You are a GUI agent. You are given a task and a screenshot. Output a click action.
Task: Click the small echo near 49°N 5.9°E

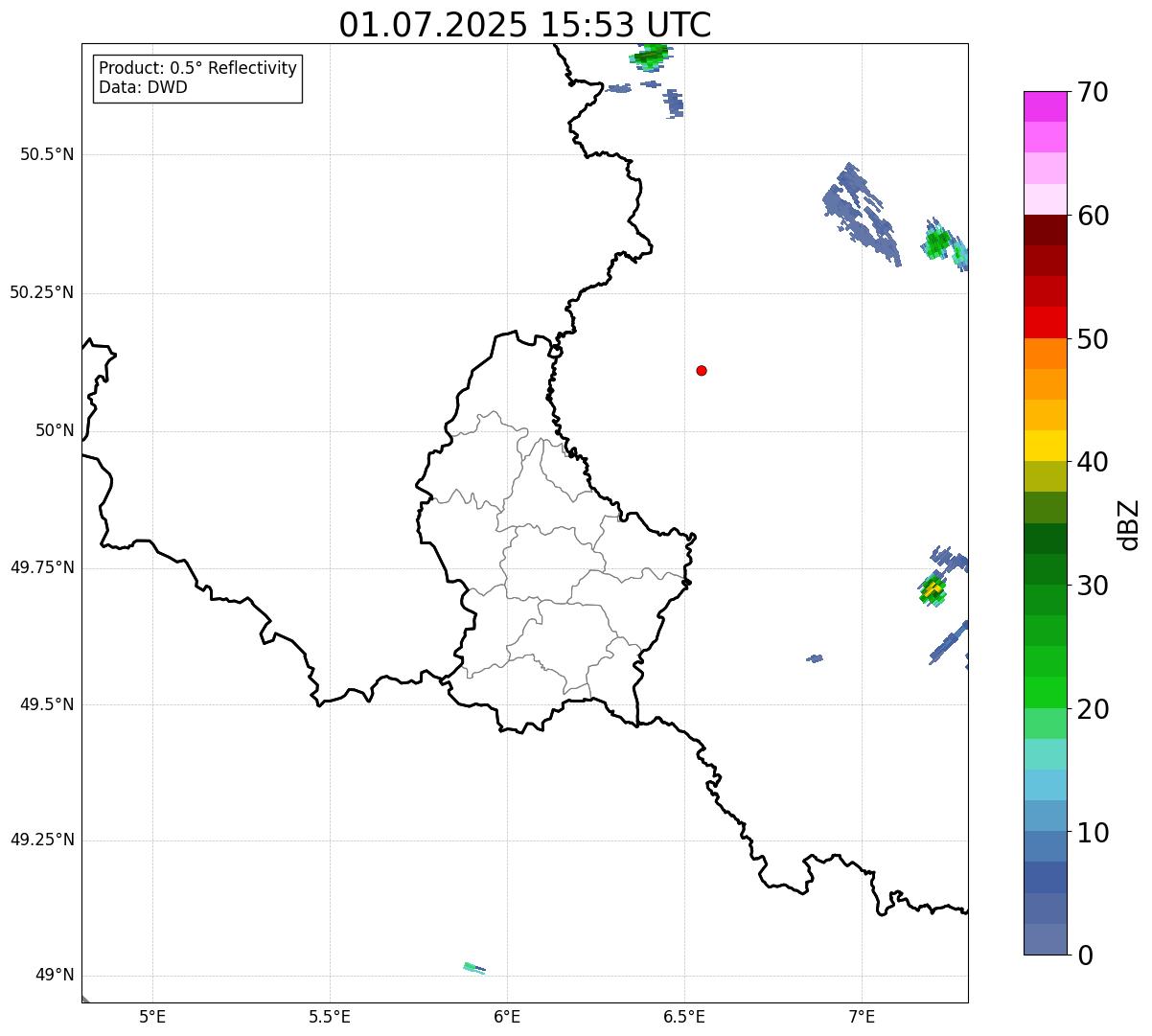tap(474, 968)
